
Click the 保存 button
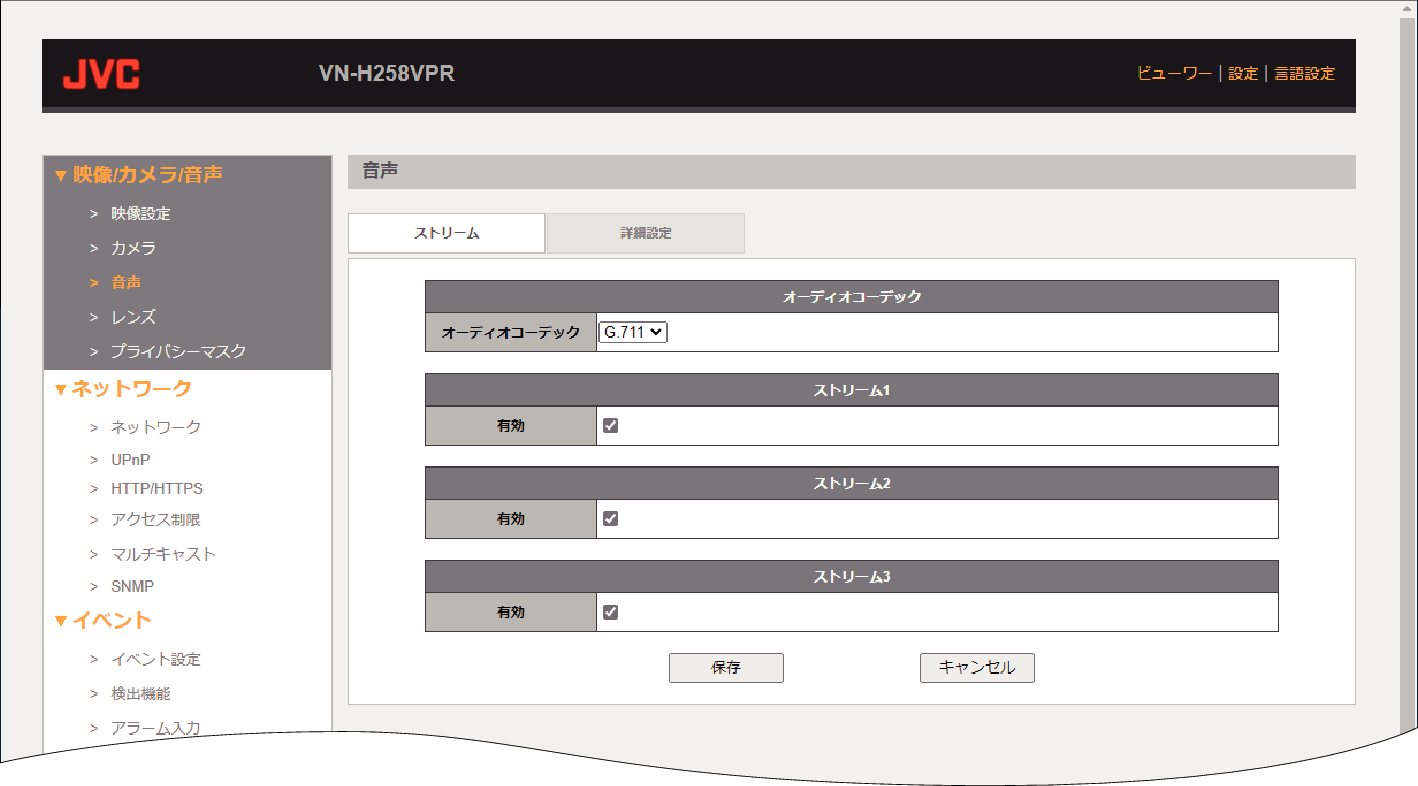[x=726, y=668]
